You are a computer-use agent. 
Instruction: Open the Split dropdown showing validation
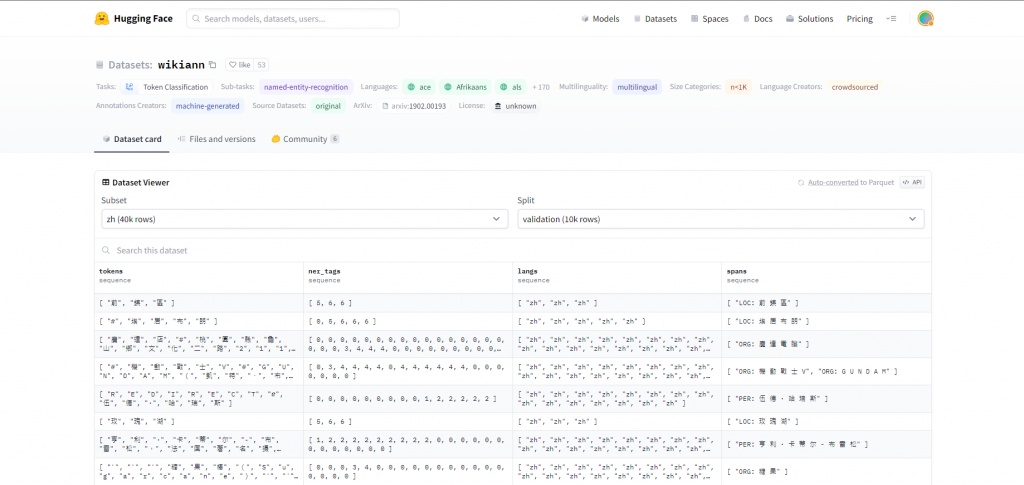click(721, 219)
